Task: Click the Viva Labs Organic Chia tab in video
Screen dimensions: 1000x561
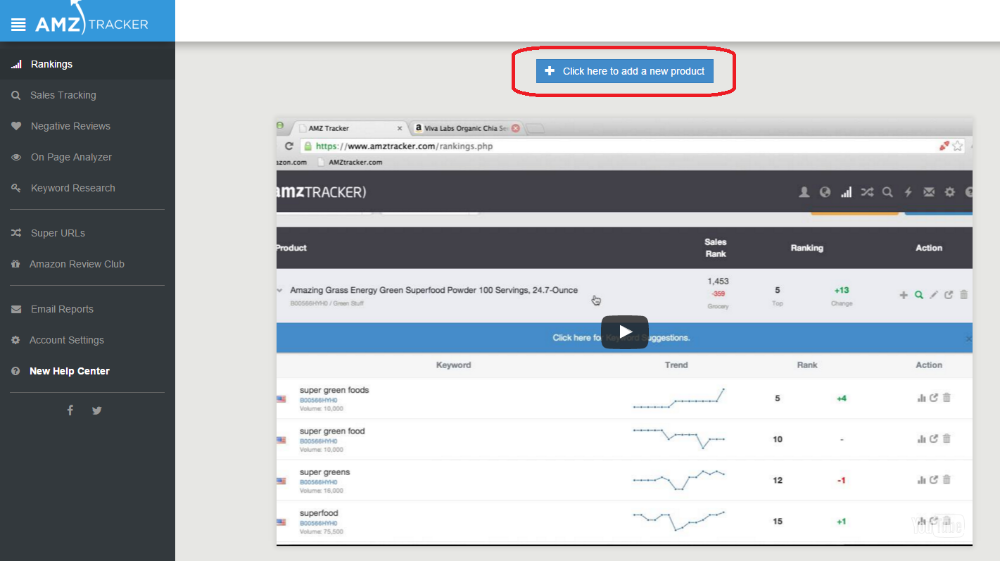Action: pyautogui.click(x=467, y=128)
